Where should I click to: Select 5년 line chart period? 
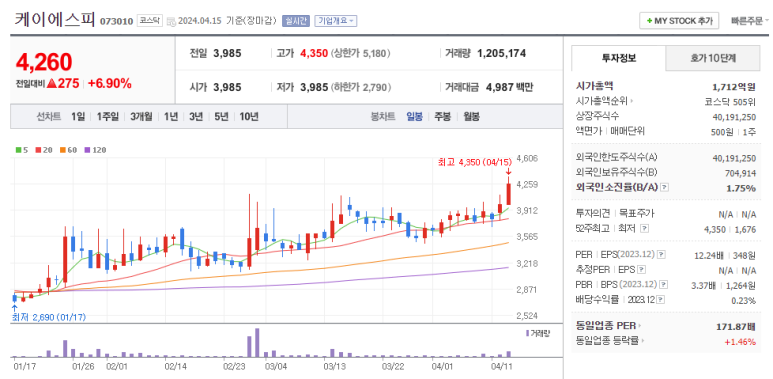pos(221,117)
